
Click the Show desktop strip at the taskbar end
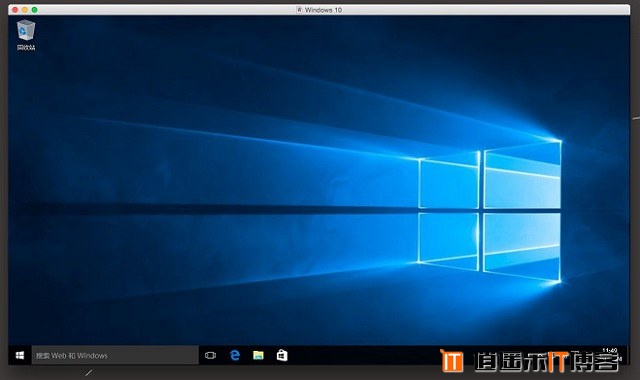628,356
